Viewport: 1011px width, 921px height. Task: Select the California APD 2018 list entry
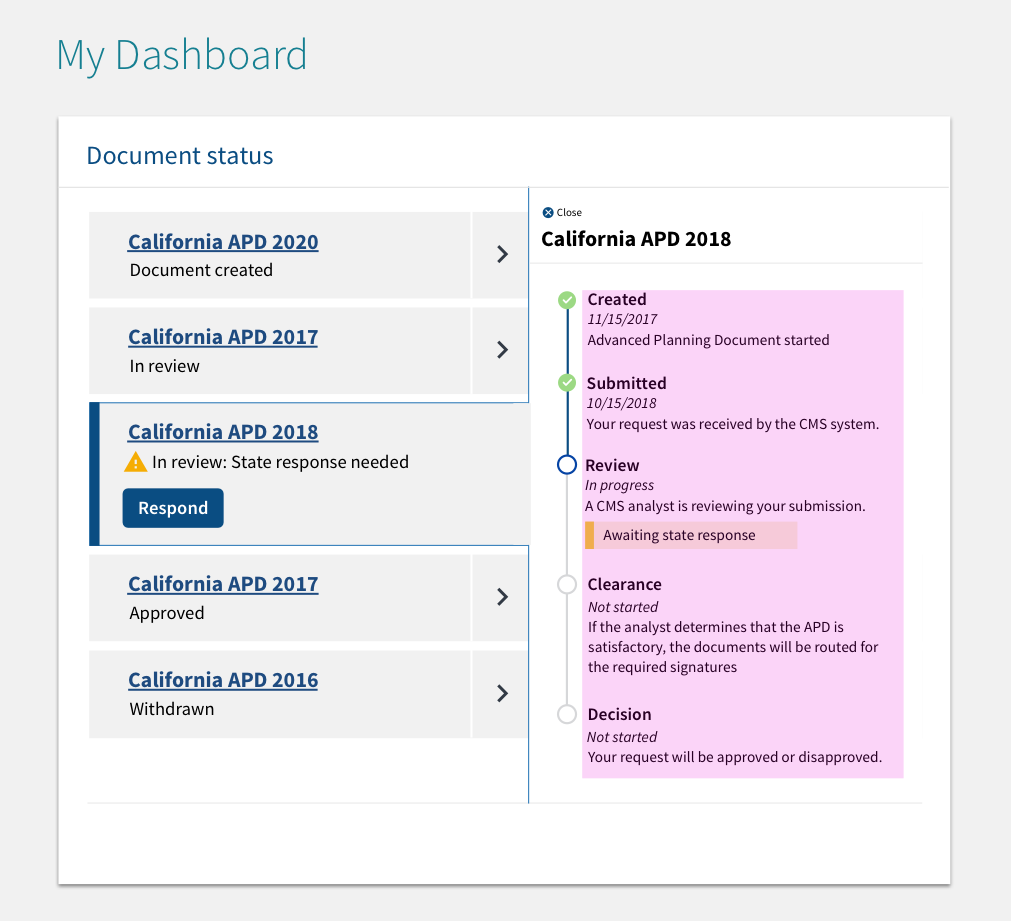tap(310, 475)
